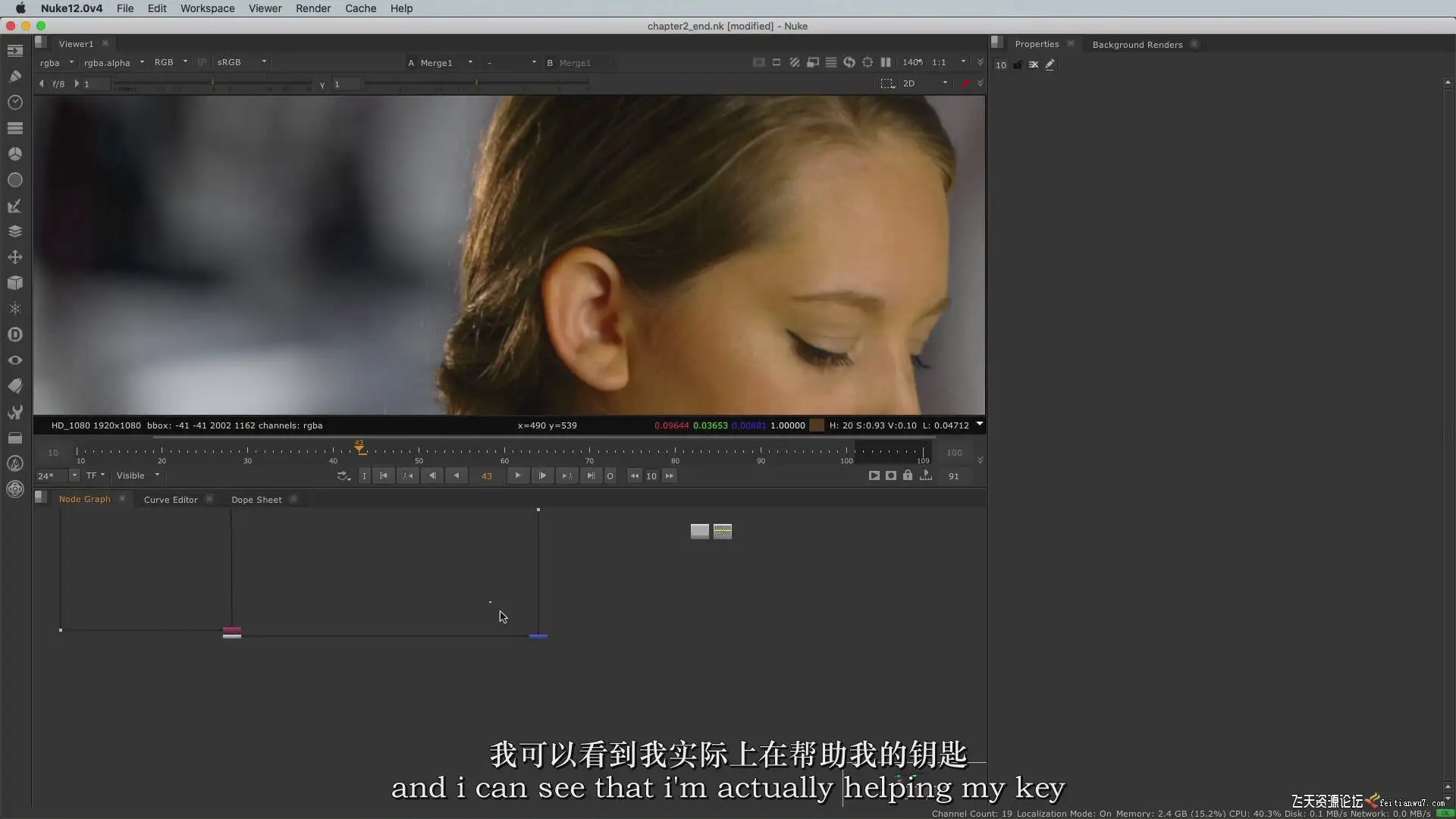Screen dimensions: 1456x819
Task: Click the step forward one frame button
Action: (542, 475)
